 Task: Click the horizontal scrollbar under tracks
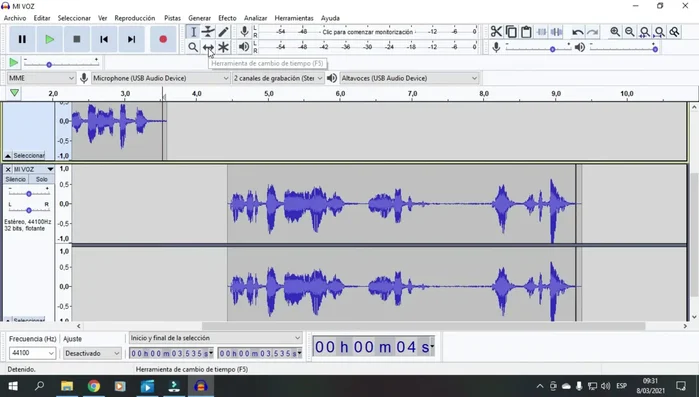(x=423, y=326)
